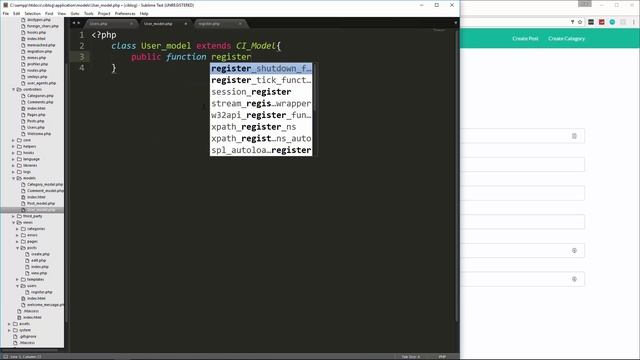640x360 pixels.
Task: Click Create Post link in browser
Action: [525, 38]
